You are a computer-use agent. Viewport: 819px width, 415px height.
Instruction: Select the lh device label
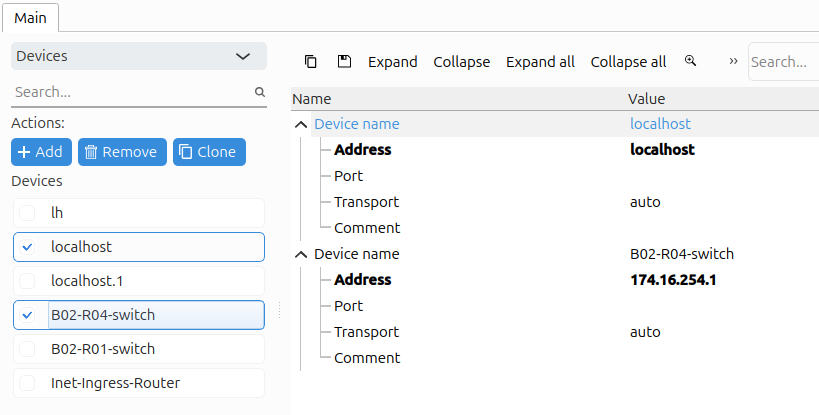tap(57, 213)
